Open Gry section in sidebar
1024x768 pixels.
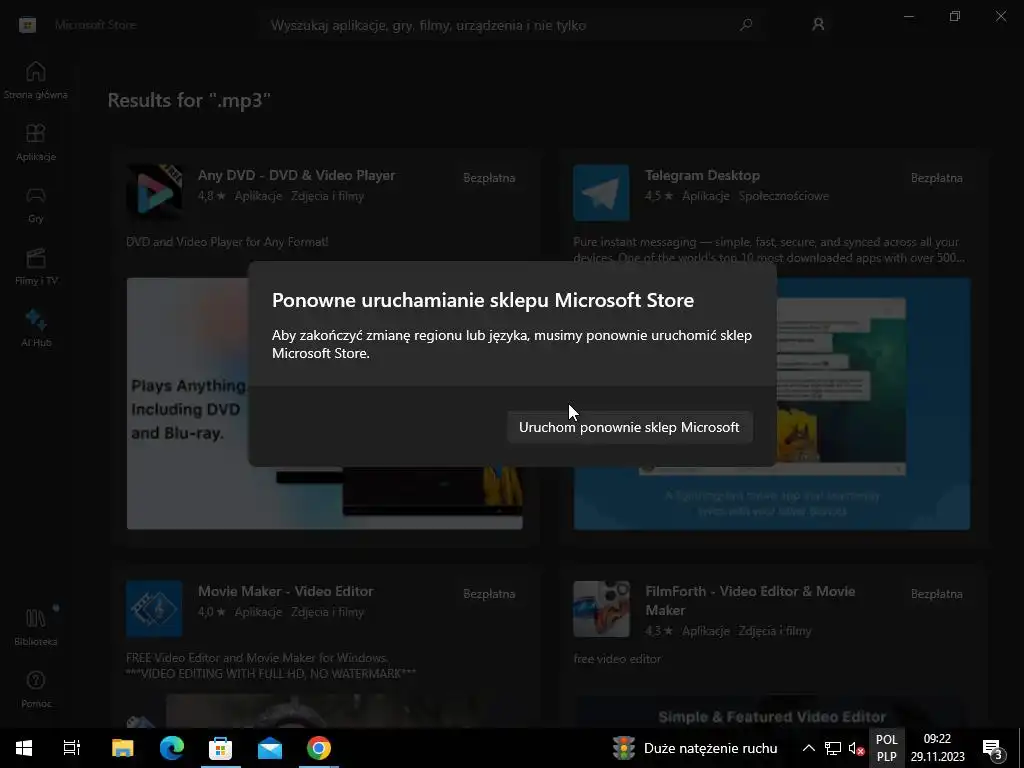click(x=36, y=205)
